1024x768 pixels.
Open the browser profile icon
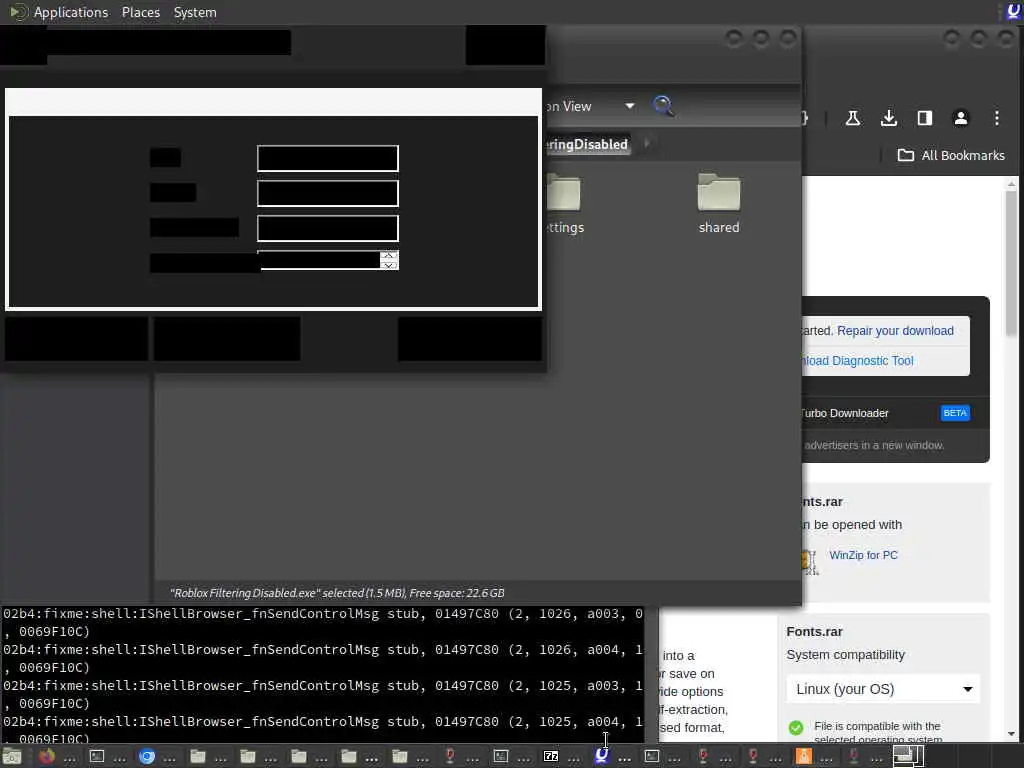(x=960, y=118)
